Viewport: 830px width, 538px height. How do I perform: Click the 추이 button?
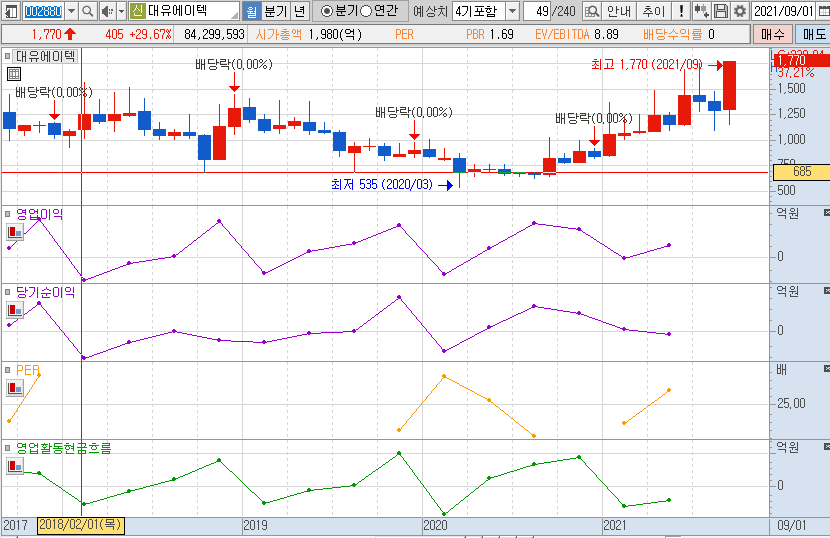pyautogui.click(x=654, y=11)
